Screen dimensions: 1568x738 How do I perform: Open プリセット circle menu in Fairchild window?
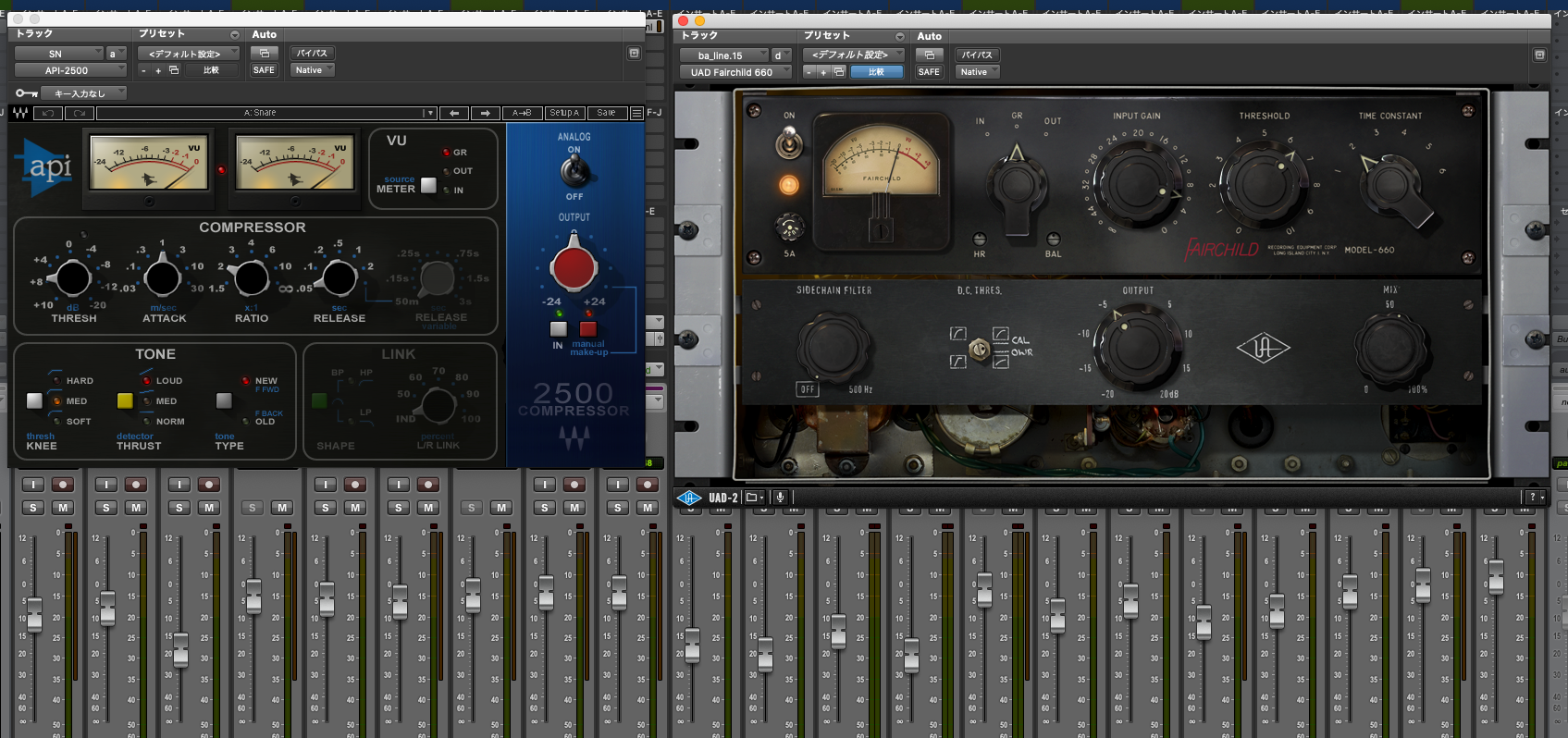pyautogui.click(x=899, y=36)
